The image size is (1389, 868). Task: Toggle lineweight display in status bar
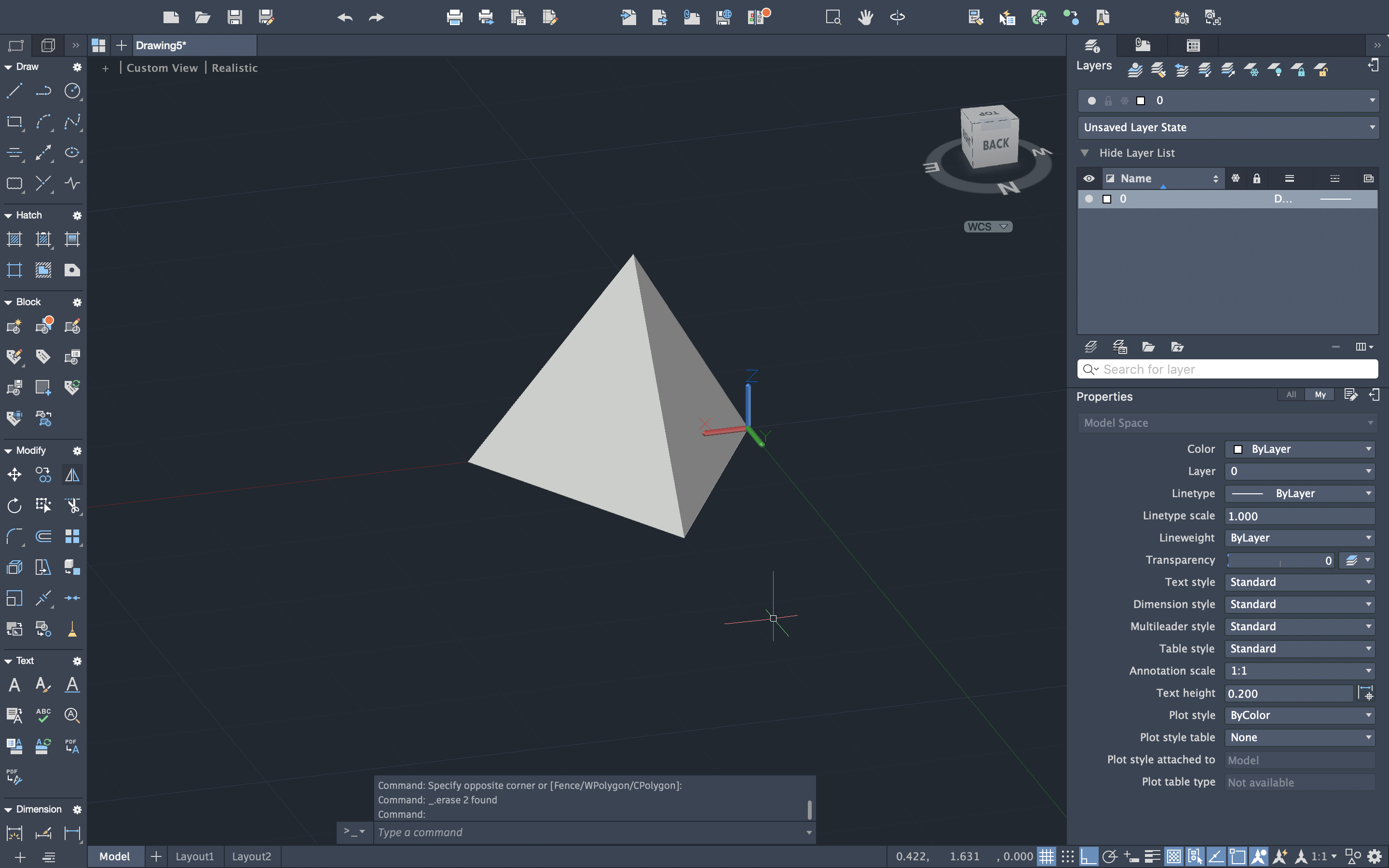[1153, 856]
